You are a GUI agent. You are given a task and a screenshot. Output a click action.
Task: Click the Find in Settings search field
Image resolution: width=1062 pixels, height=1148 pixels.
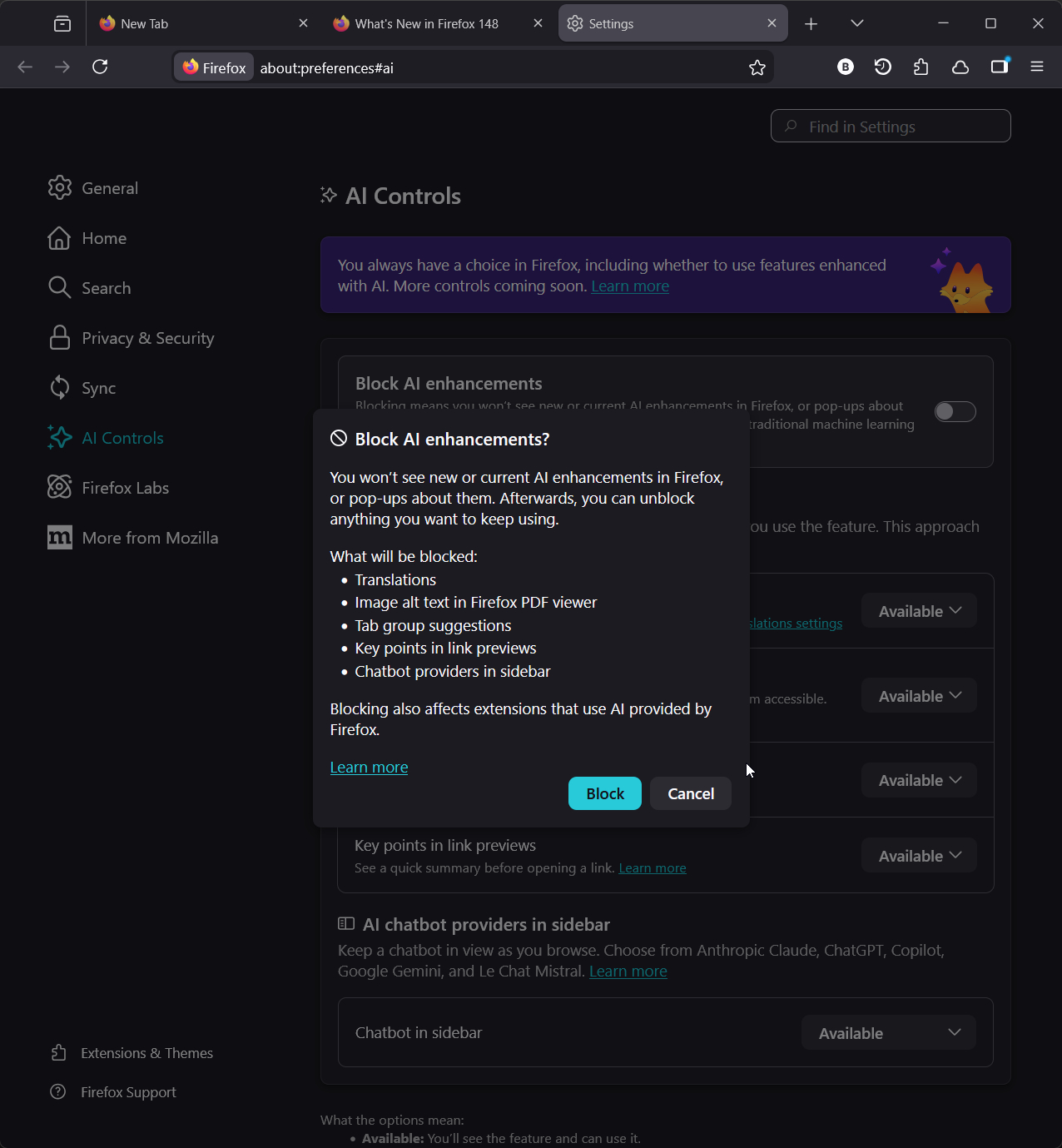coord(891,127)
